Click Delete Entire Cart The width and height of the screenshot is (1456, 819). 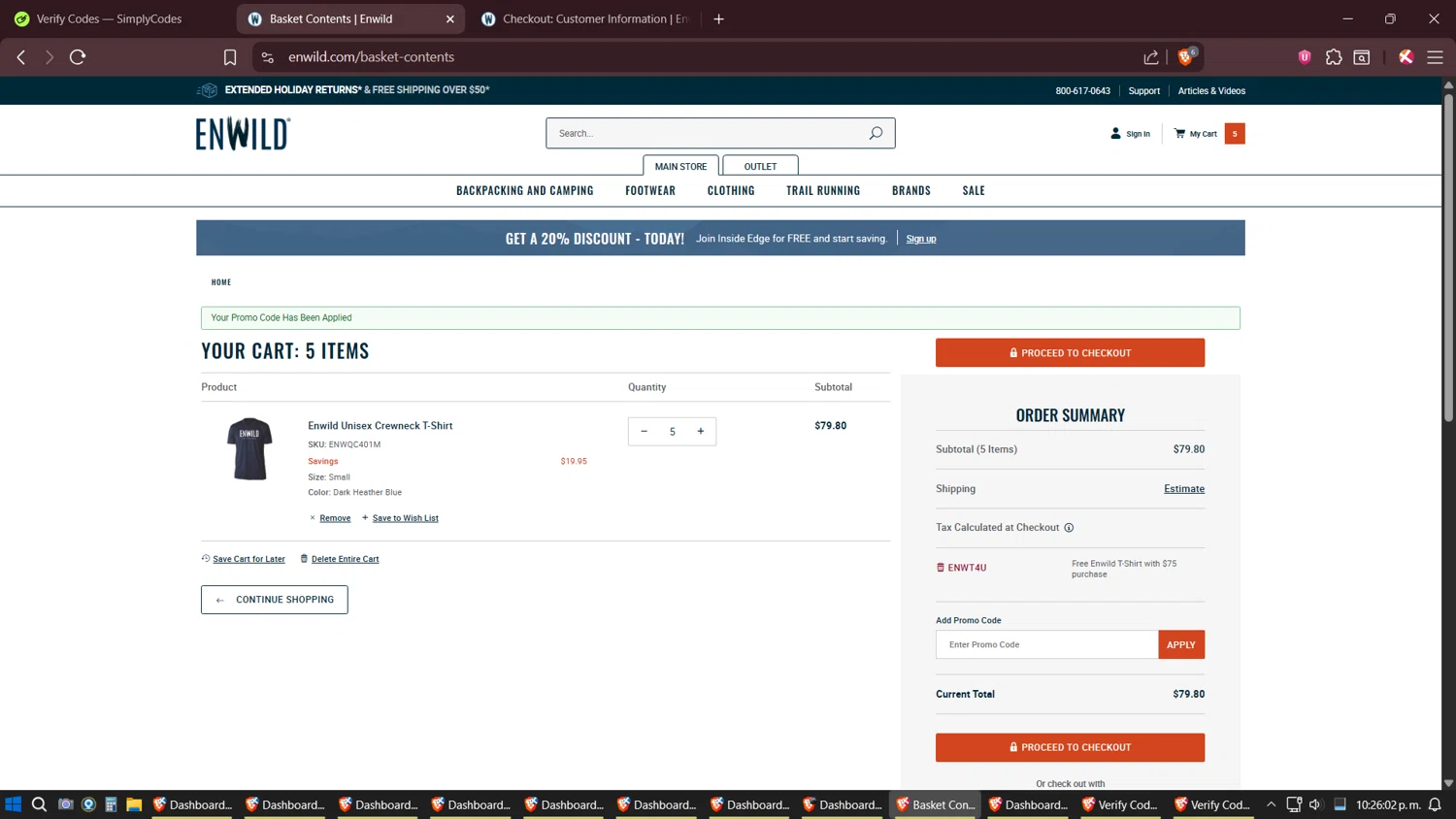(x=345, y=559)
